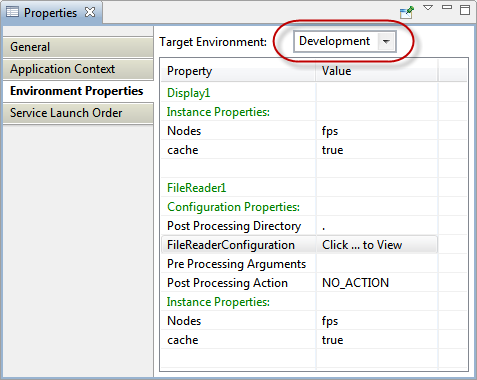Open the Application Context tab
This screenshot has width=477, height=380.
78,69
